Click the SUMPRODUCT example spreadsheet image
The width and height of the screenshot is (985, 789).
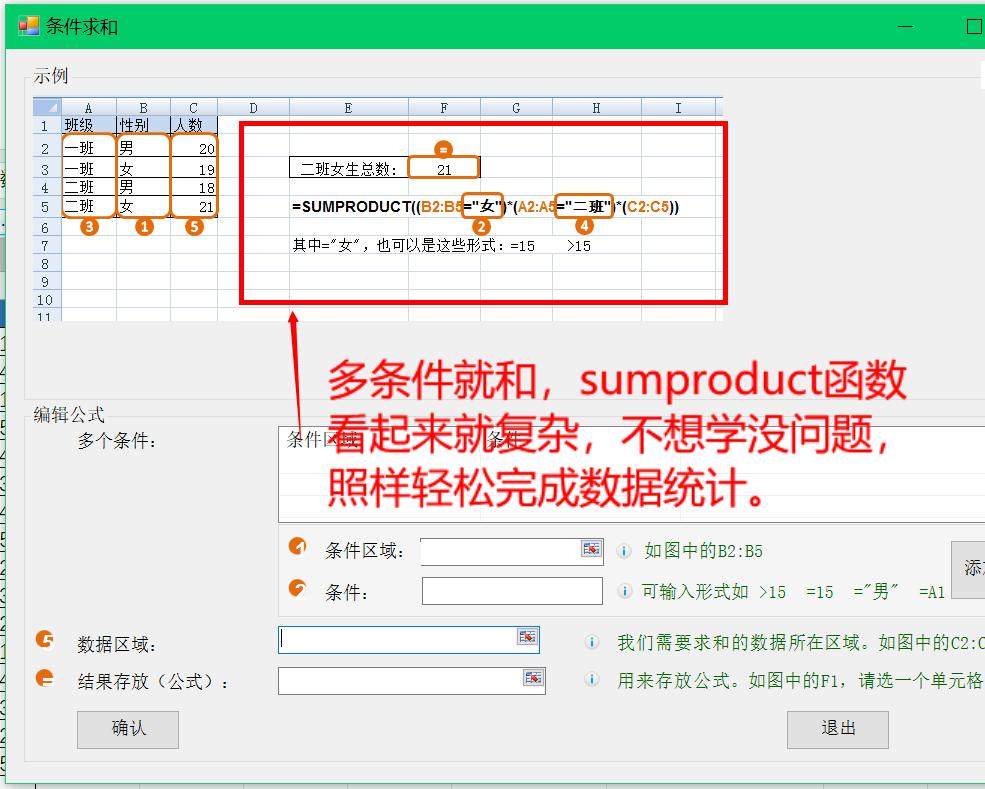(x=377, y=209)
